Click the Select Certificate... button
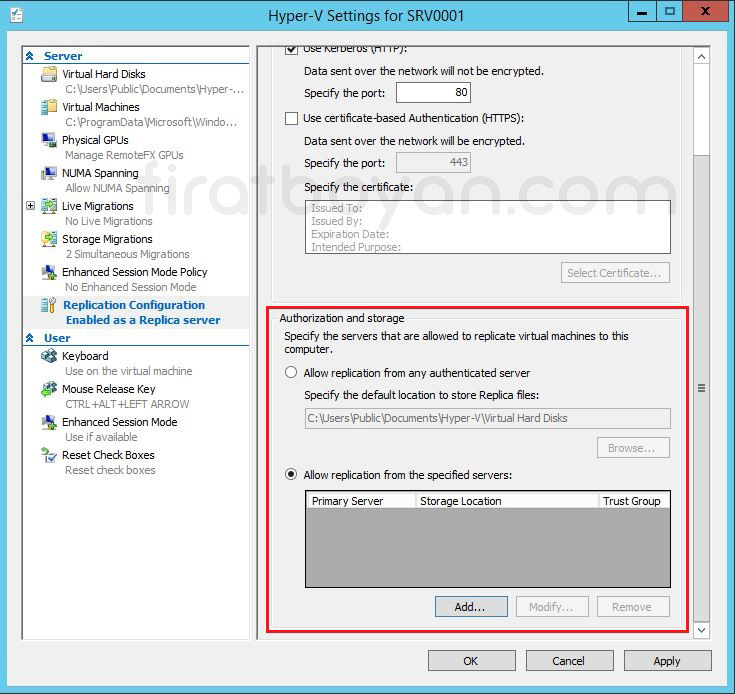Image resolution: width=735 pixels, height=694 pixels. pyautogui.click(x=615, y=273)
